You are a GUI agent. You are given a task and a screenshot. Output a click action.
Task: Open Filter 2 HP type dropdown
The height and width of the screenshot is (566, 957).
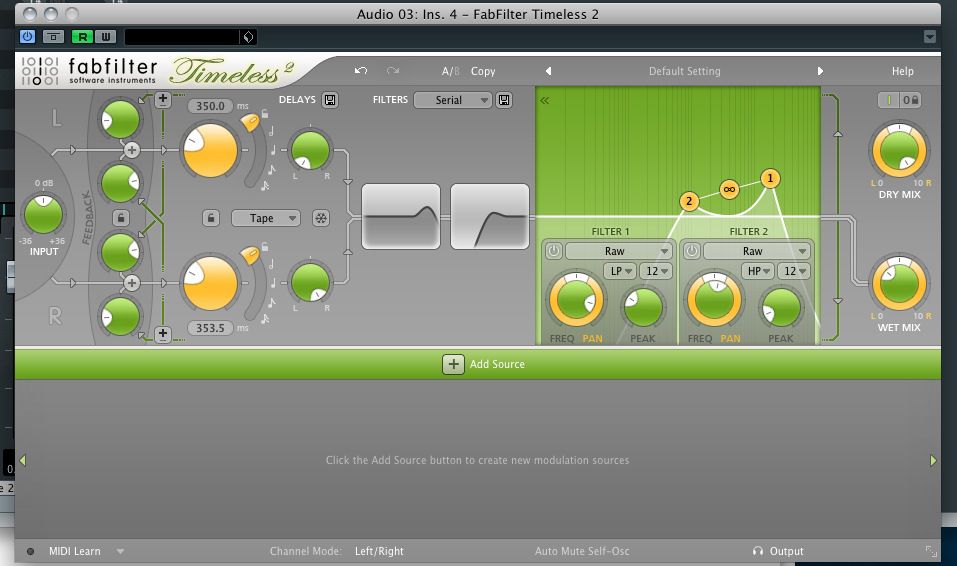click(758, 271)
